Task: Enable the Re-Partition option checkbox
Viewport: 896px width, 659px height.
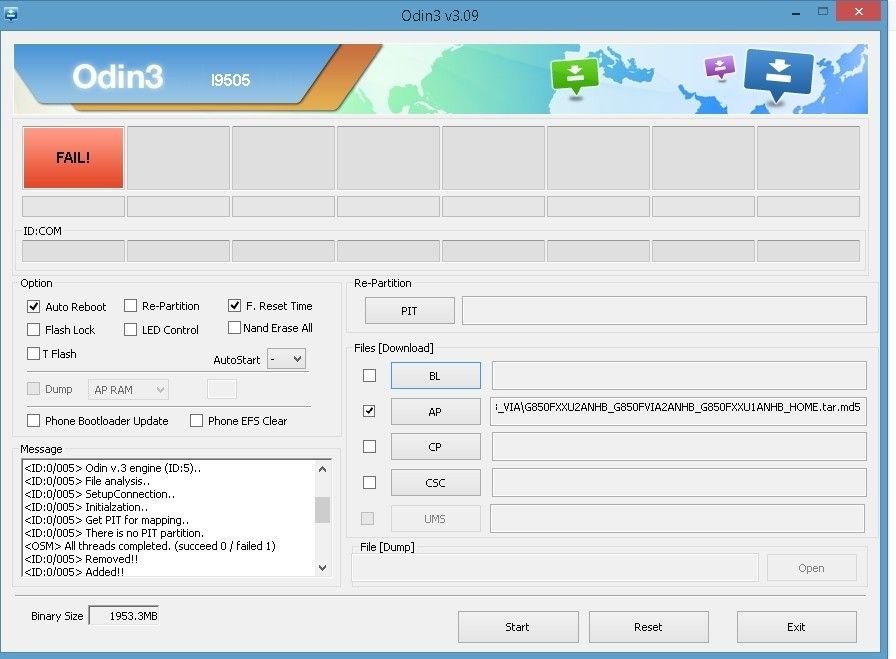Action: (130, 306)
